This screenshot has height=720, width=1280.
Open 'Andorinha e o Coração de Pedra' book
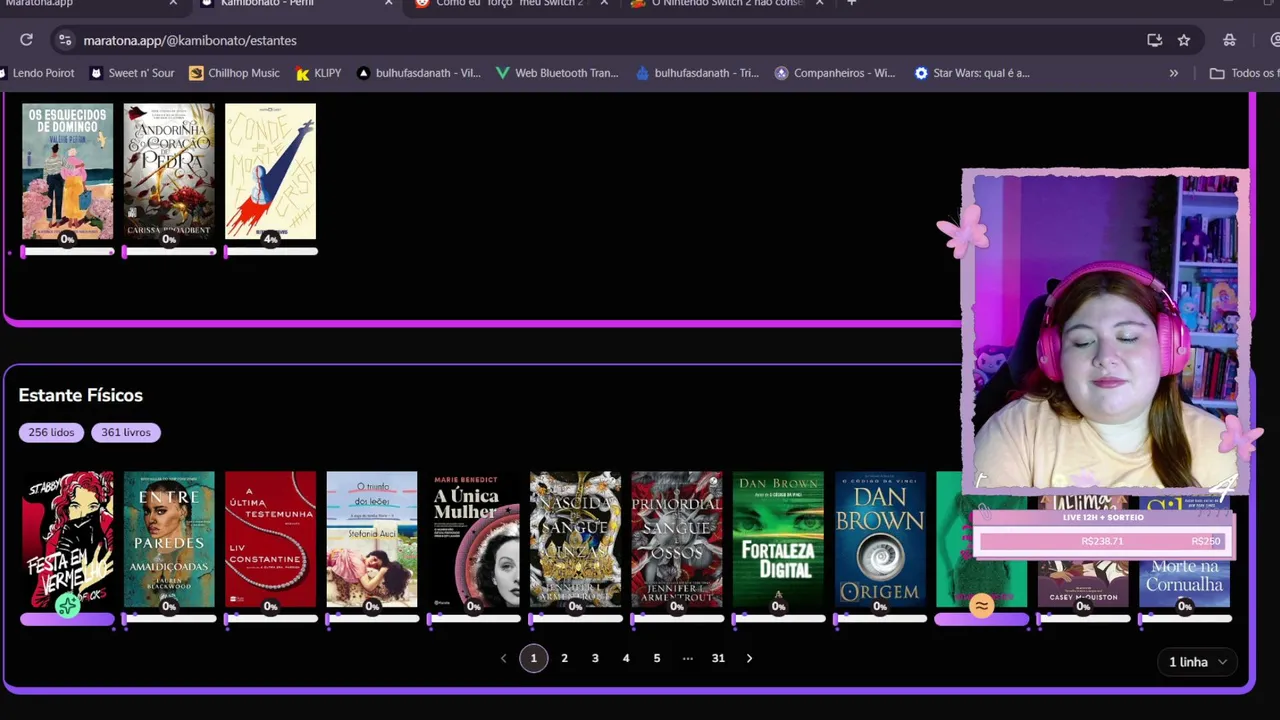pos(169,171)
